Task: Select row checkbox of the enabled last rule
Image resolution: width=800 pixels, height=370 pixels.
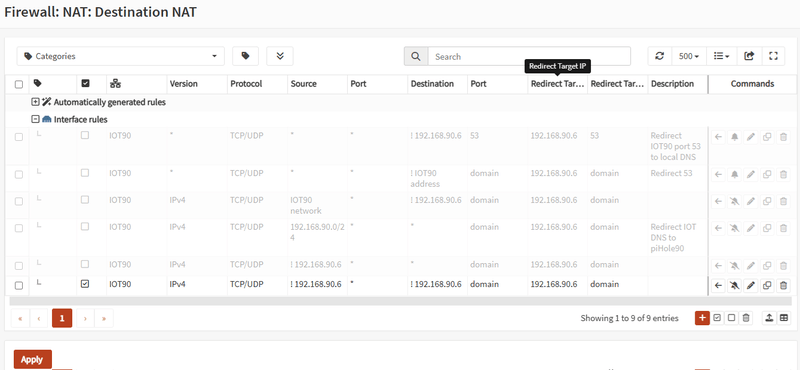Action: point(19,286)
